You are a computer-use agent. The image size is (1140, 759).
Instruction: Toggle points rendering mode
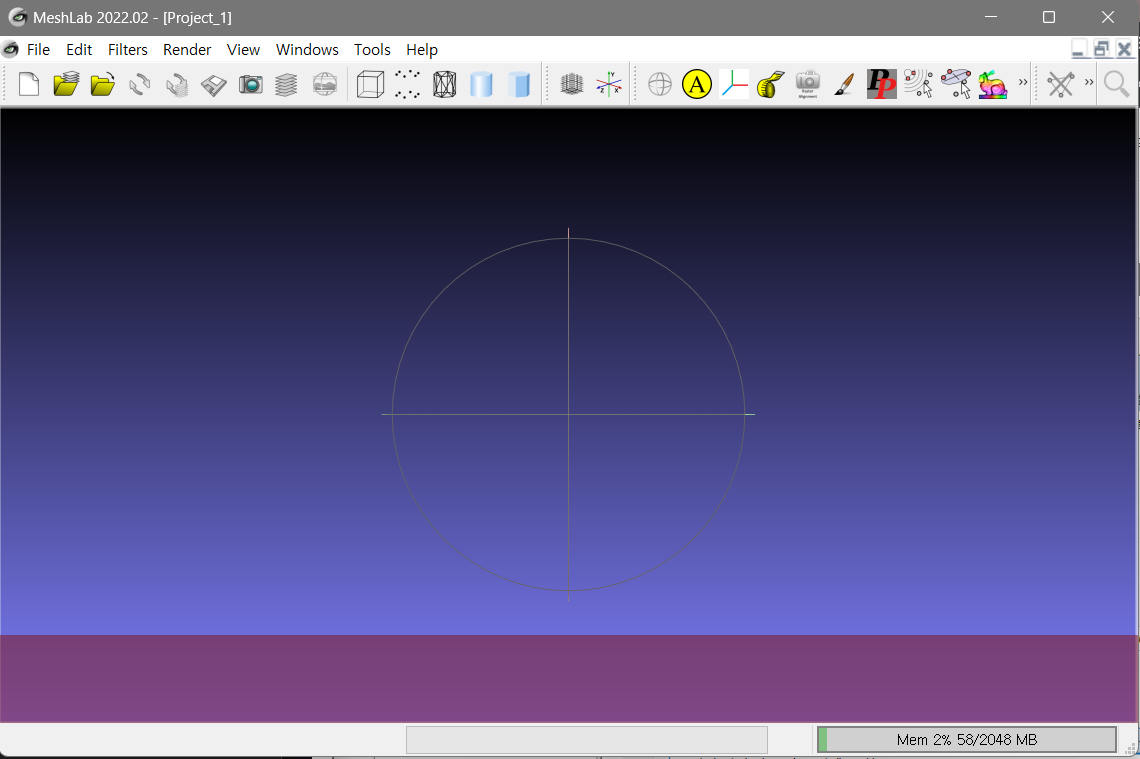point(407,85)
